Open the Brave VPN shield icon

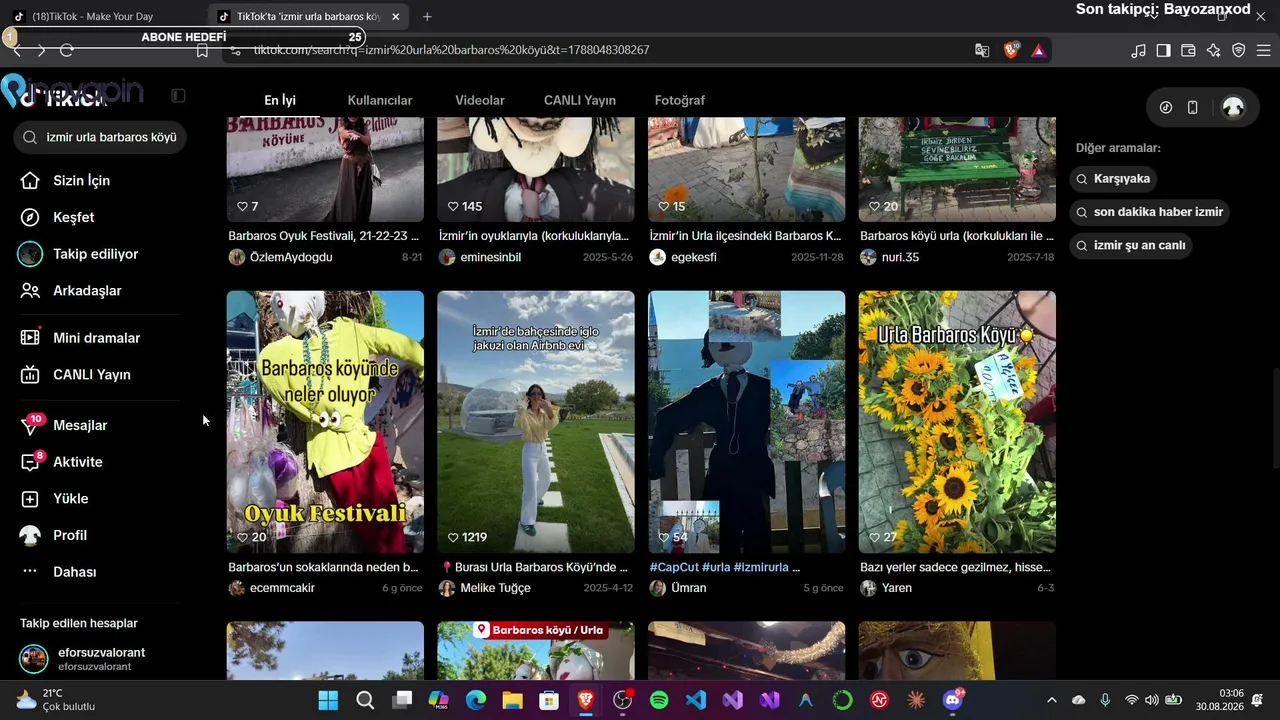tap(1238, 50)
